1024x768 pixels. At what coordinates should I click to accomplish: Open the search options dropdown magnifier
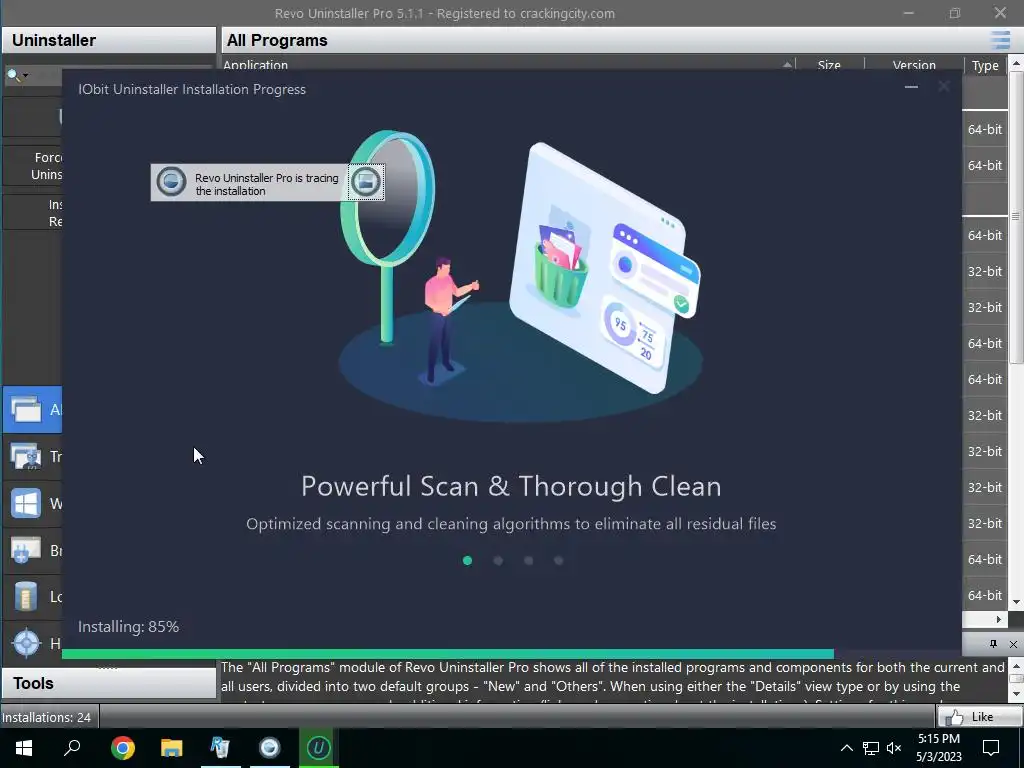pyautogui.click(x=16, y=75)
